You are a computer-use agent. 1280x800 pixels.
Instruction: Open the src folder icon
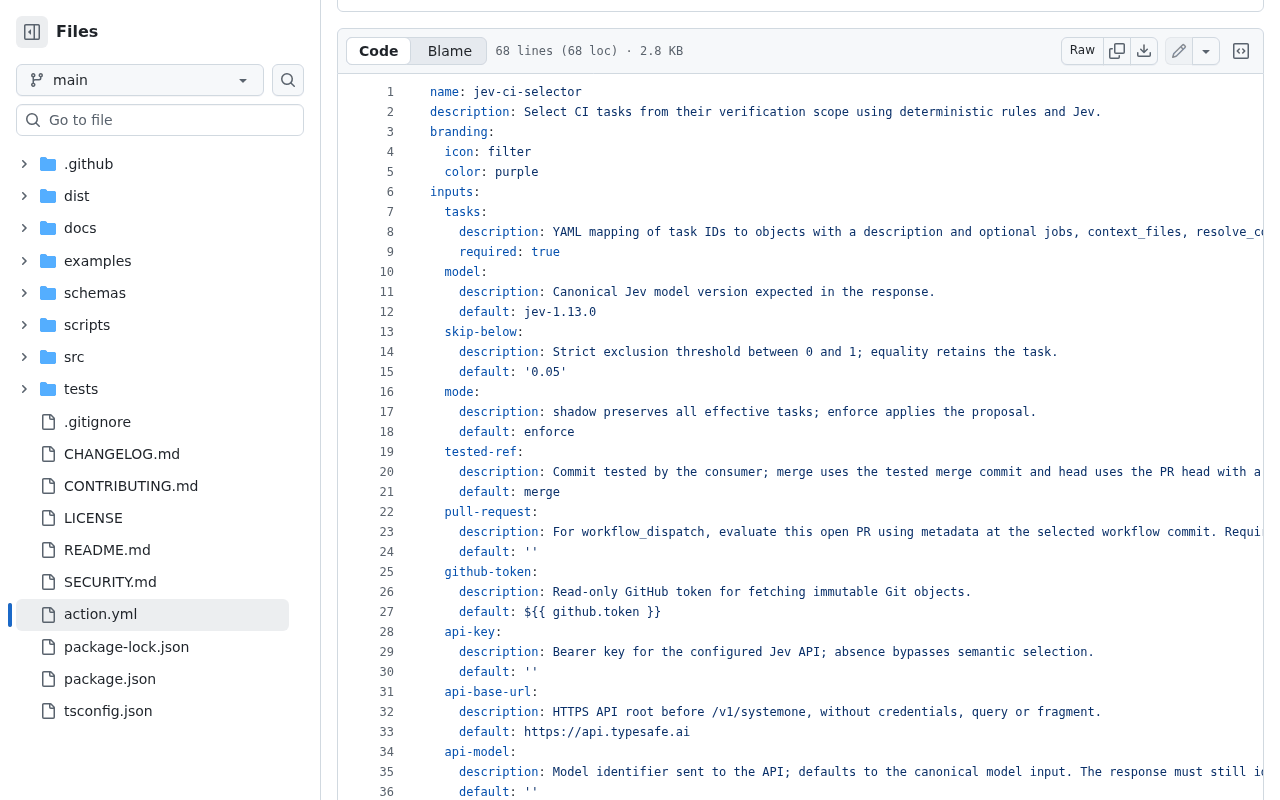pos(48,357)
